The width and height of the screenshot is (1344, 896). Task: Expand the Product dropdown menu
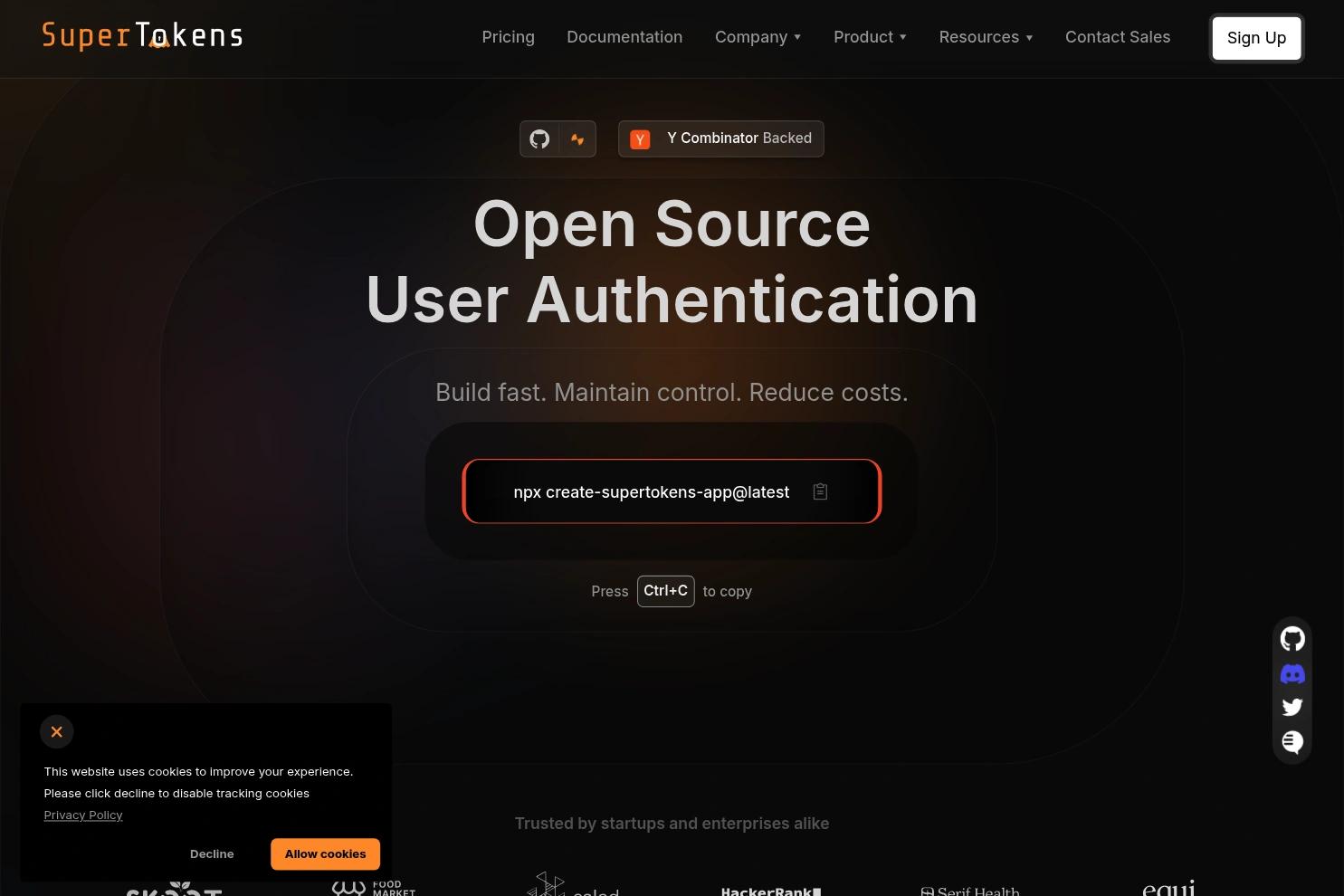870,37
